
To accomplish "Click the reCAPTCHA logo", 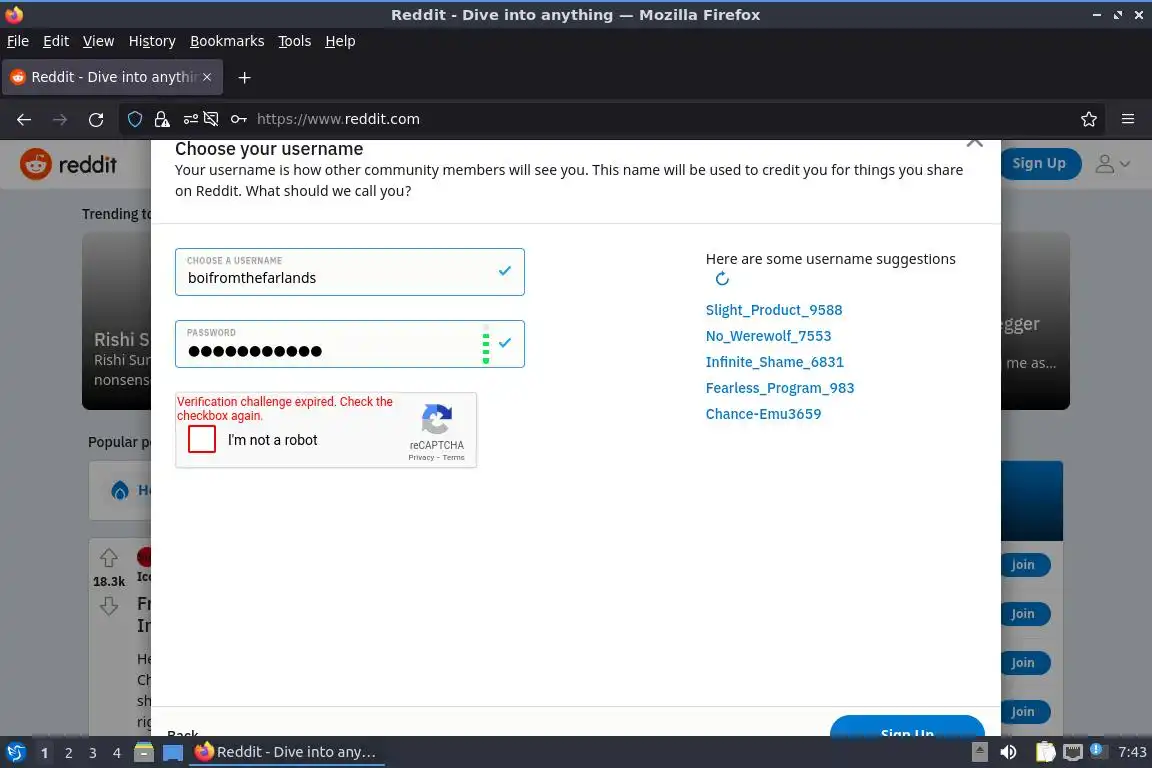I will click(436, 419).
